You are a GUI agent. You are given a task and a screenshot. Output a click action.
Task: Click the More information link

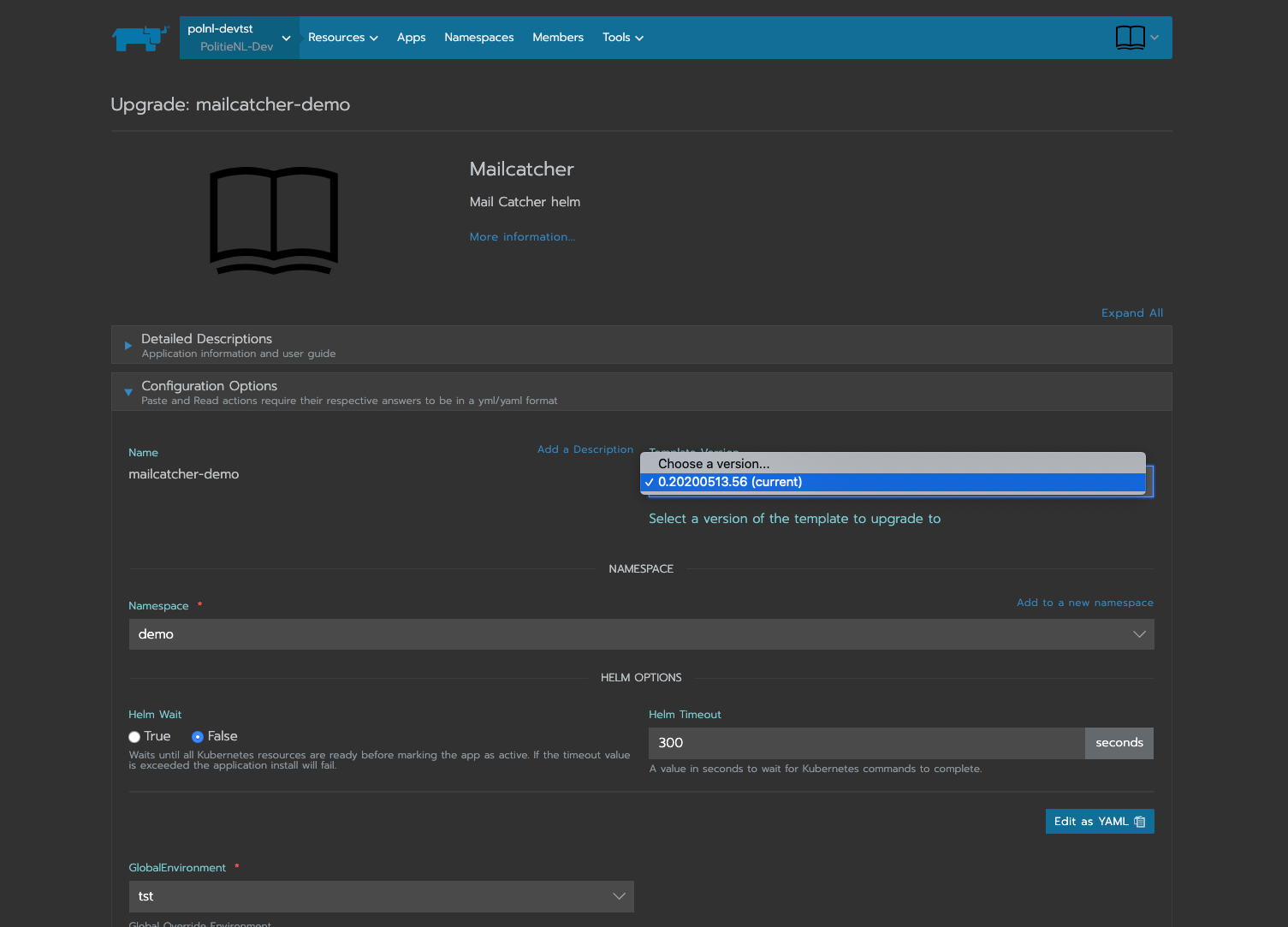click(x=522, y=237)
